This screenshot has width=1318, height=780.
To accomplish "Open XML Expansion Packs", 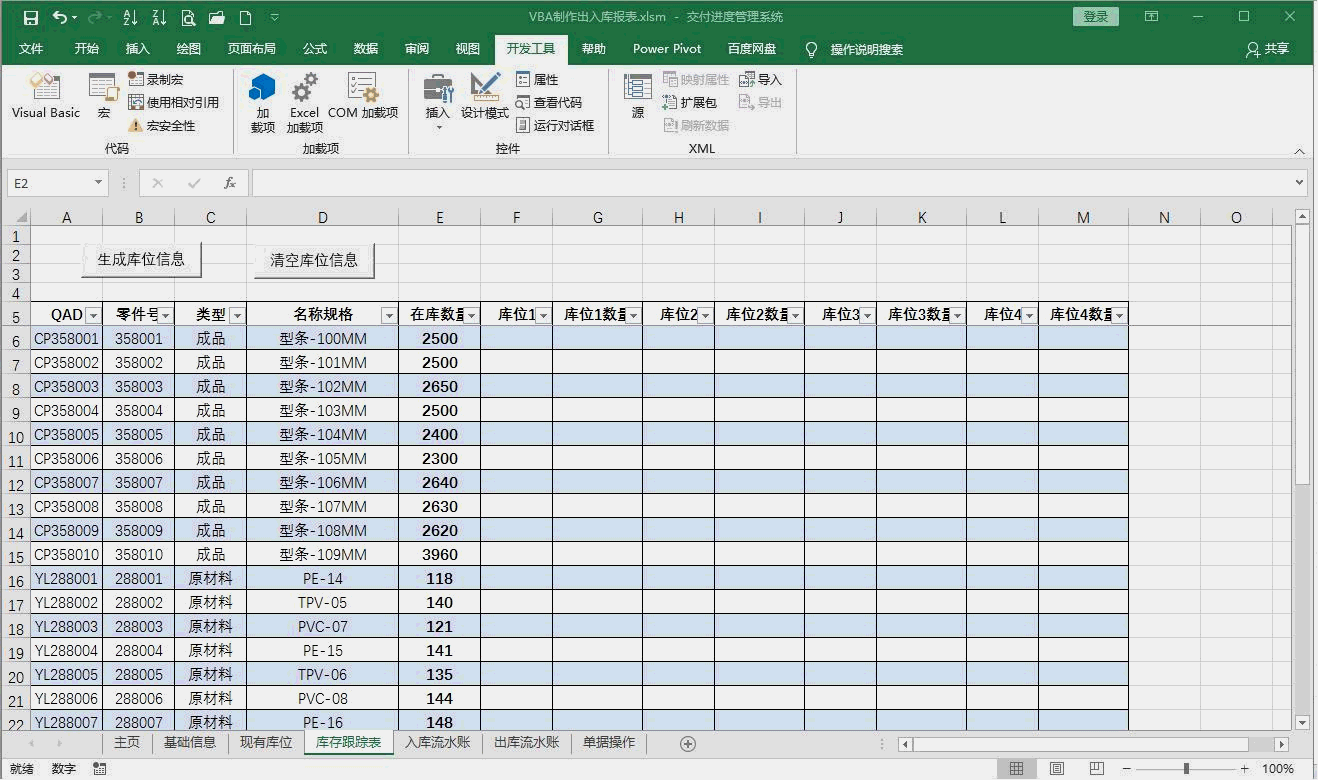I will pyautogui.click(x=690, y=102).
